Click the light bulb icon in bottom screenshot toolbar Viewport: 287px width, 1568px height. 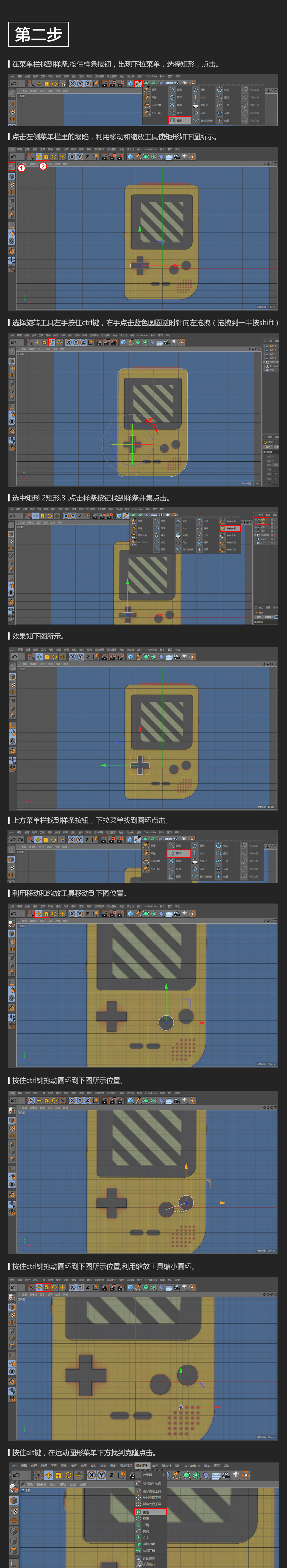(236, 1475)
